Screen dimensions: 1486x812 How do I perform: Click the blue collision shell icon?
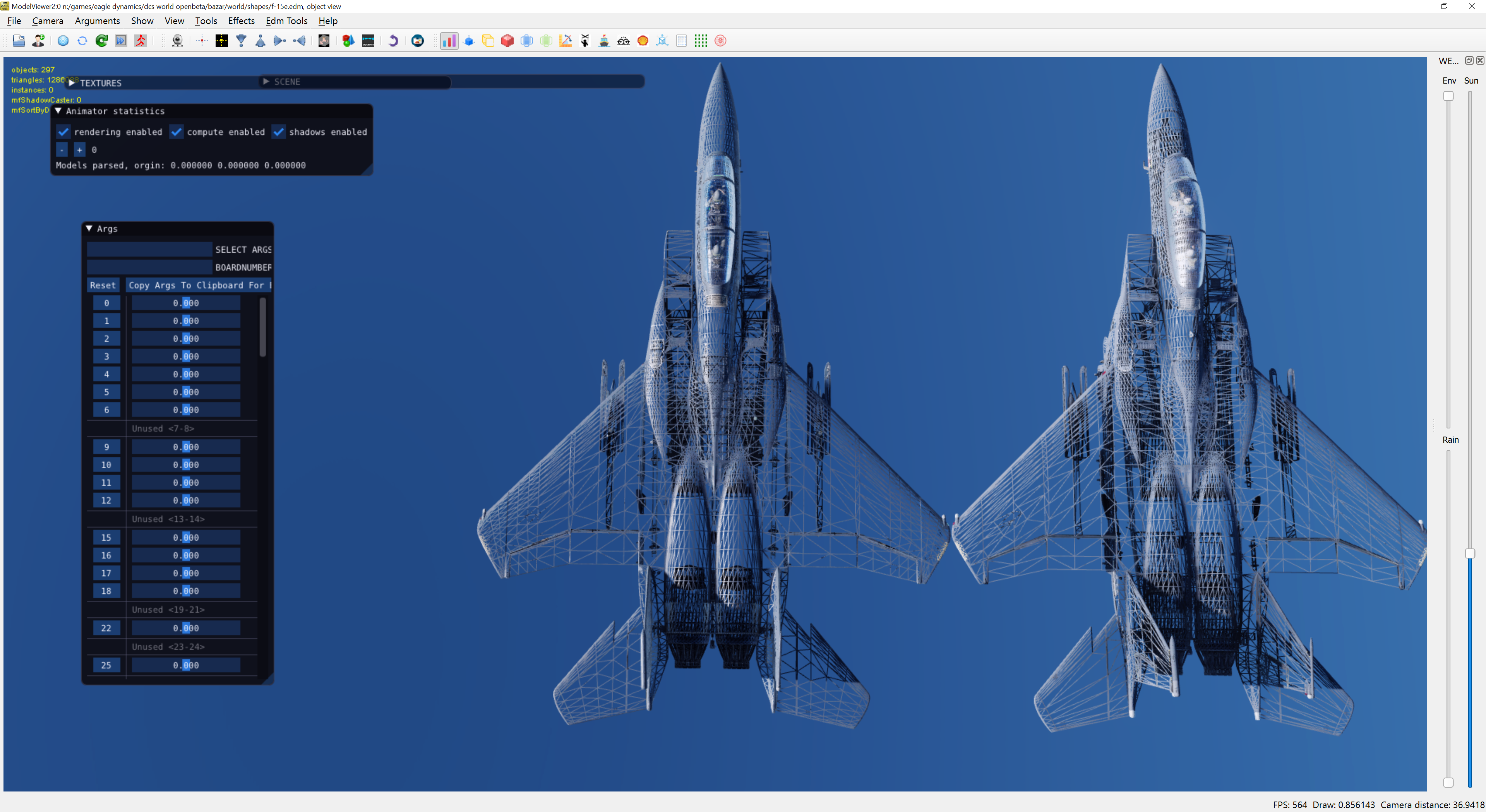[x=527, y=41]
